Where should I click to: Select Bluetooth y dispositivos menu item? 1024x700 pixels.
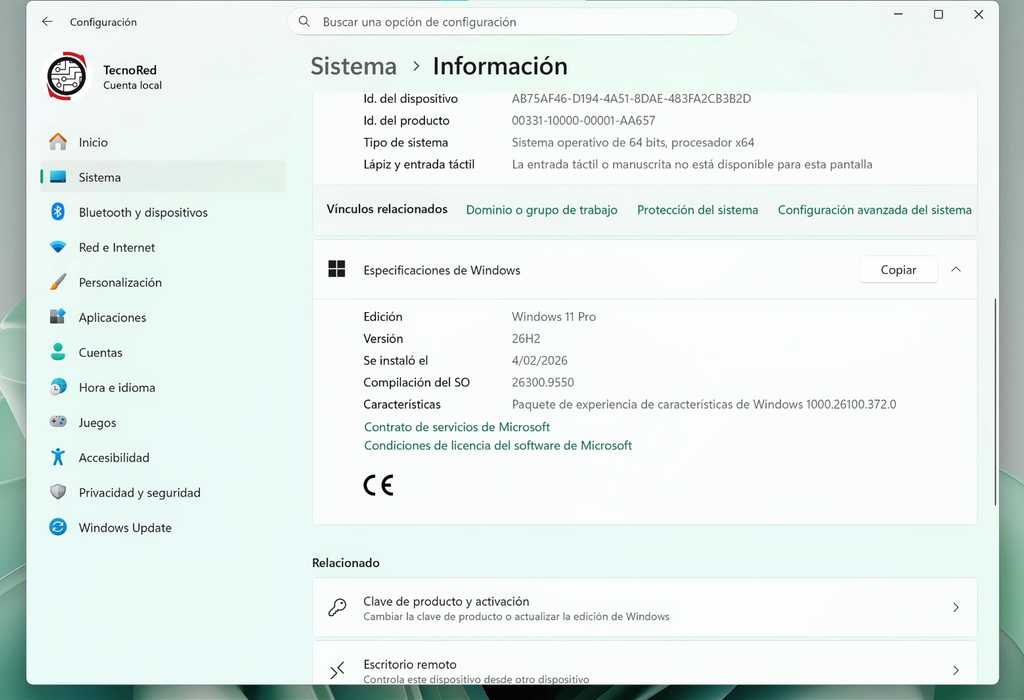coord(163,212)
